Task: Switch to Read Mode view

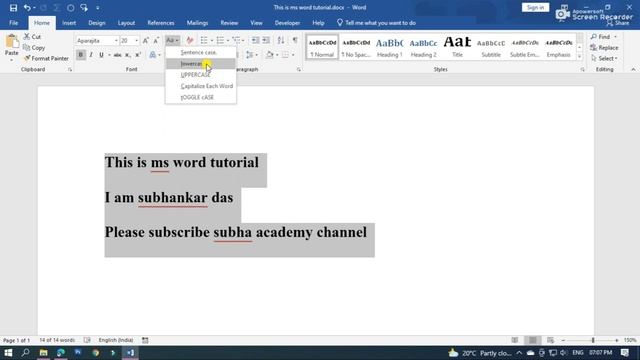Action: pos(515,340)
